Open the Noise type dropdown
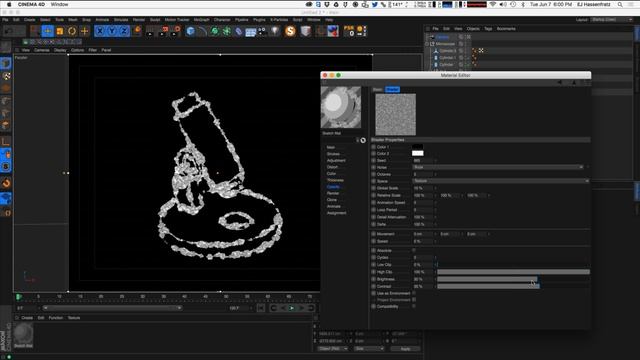Viewport: 640px width, 360px height. click(498, 167)
